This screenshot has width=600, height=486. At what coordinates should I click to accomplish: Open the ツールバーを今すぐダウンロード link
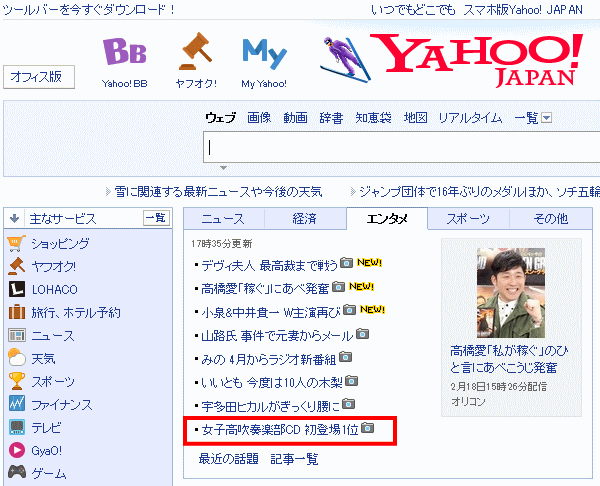coord(89,10)
